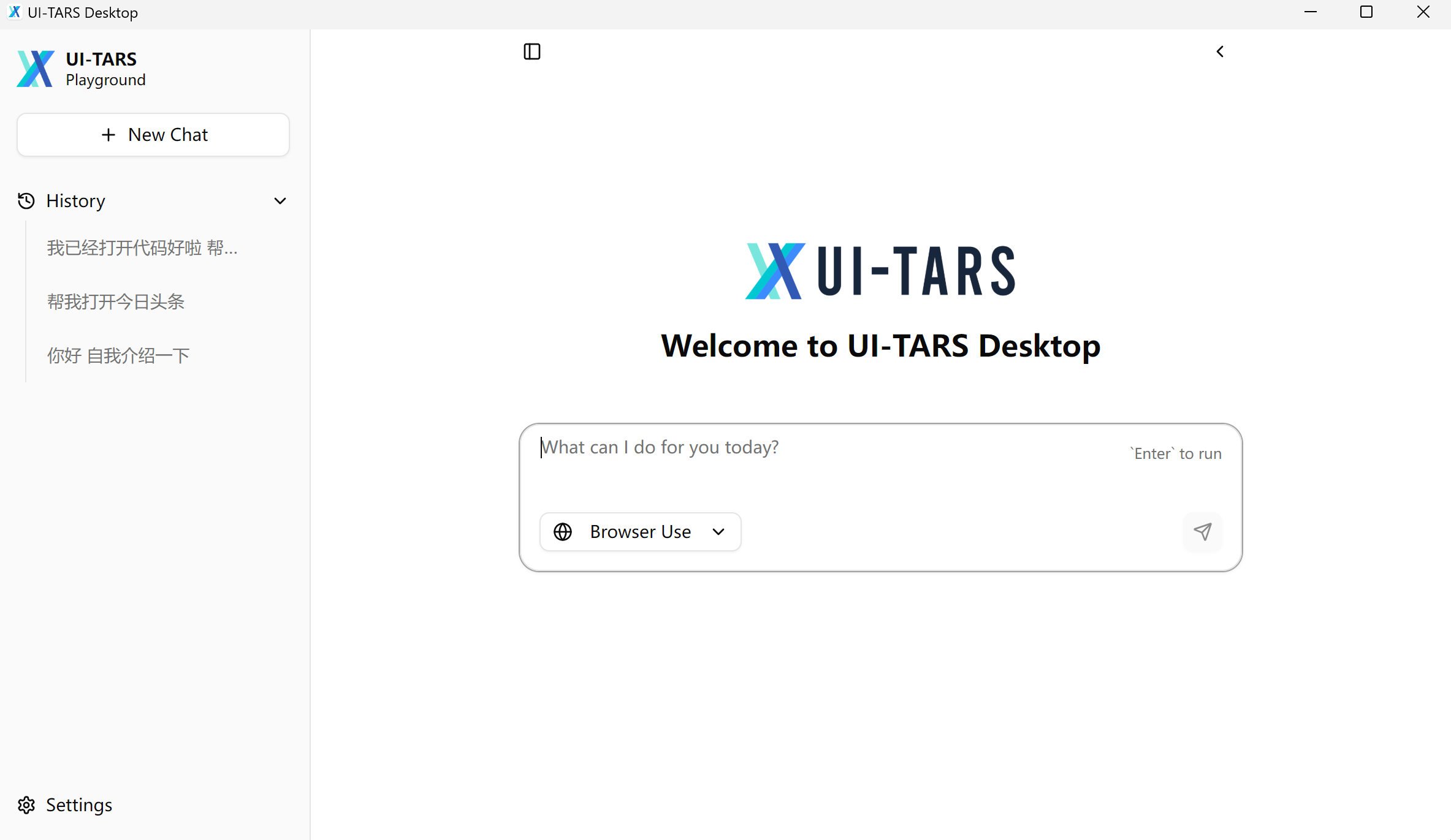
Task: Click the paper plane send icon
Action: click(1202, 531)
